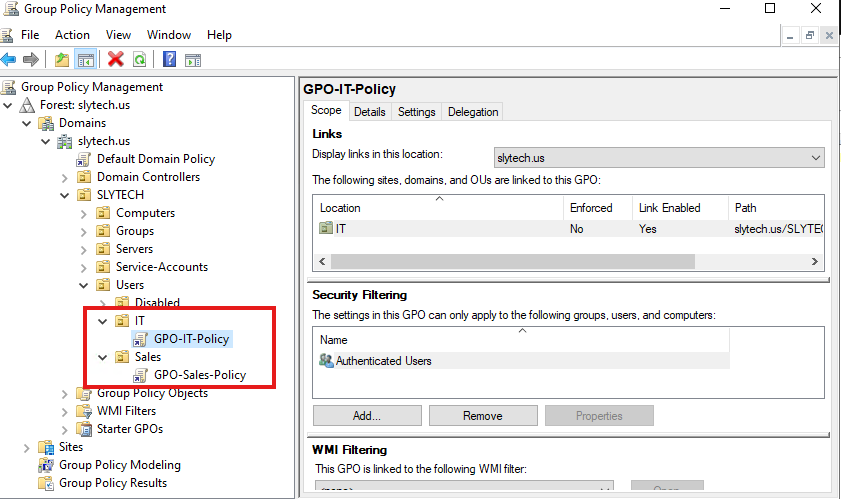The image size is (841, 499).
Task: Toggle the Show/Hide Console Tree icon
Action: 85,60
